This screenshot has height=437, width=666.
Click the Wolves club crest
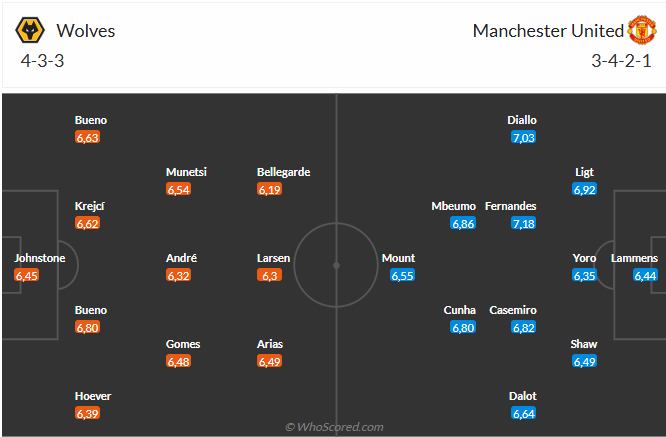point(30,31)
